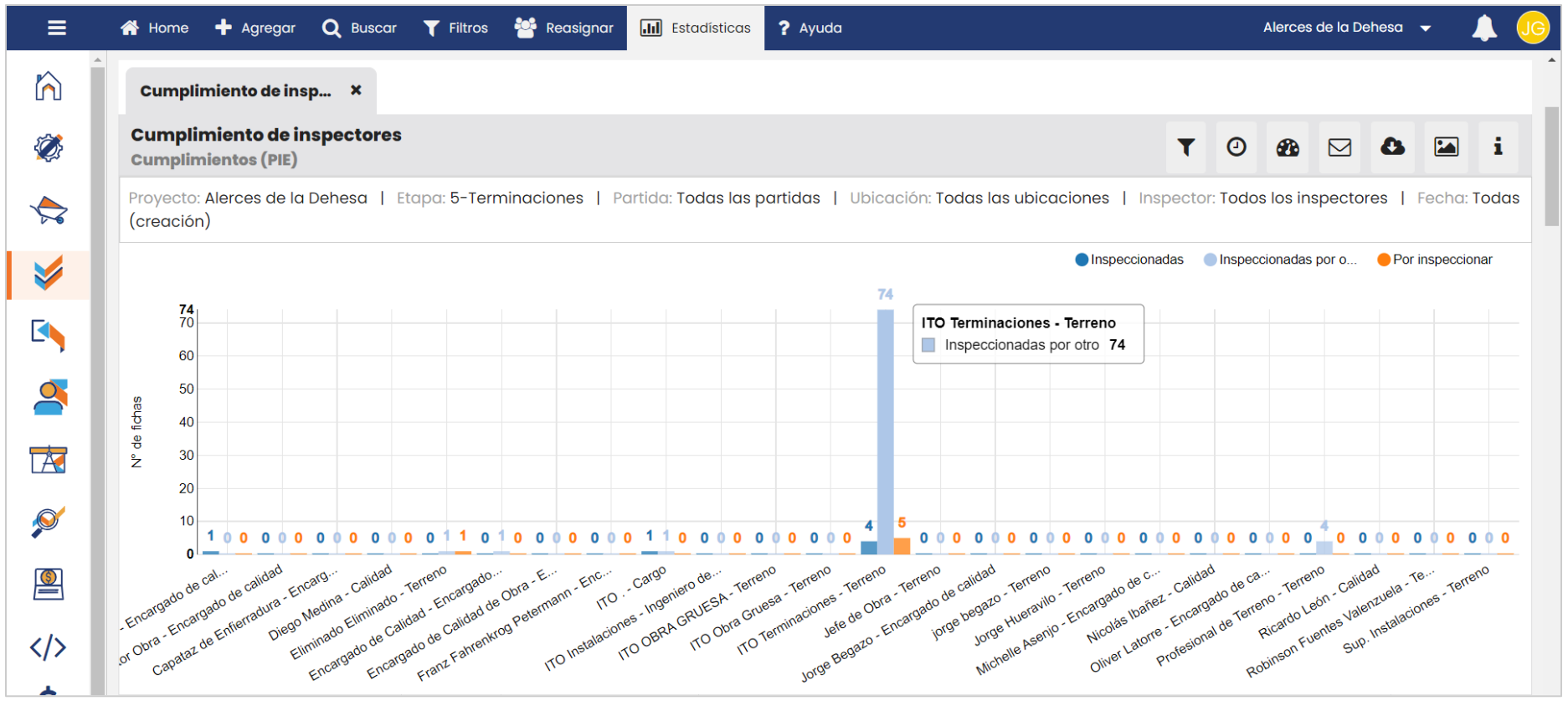Toggle Inspeccionadas por otro legend entry
The width and height of the screenshot is (1568, 701).
click(x=1279, y=260)
